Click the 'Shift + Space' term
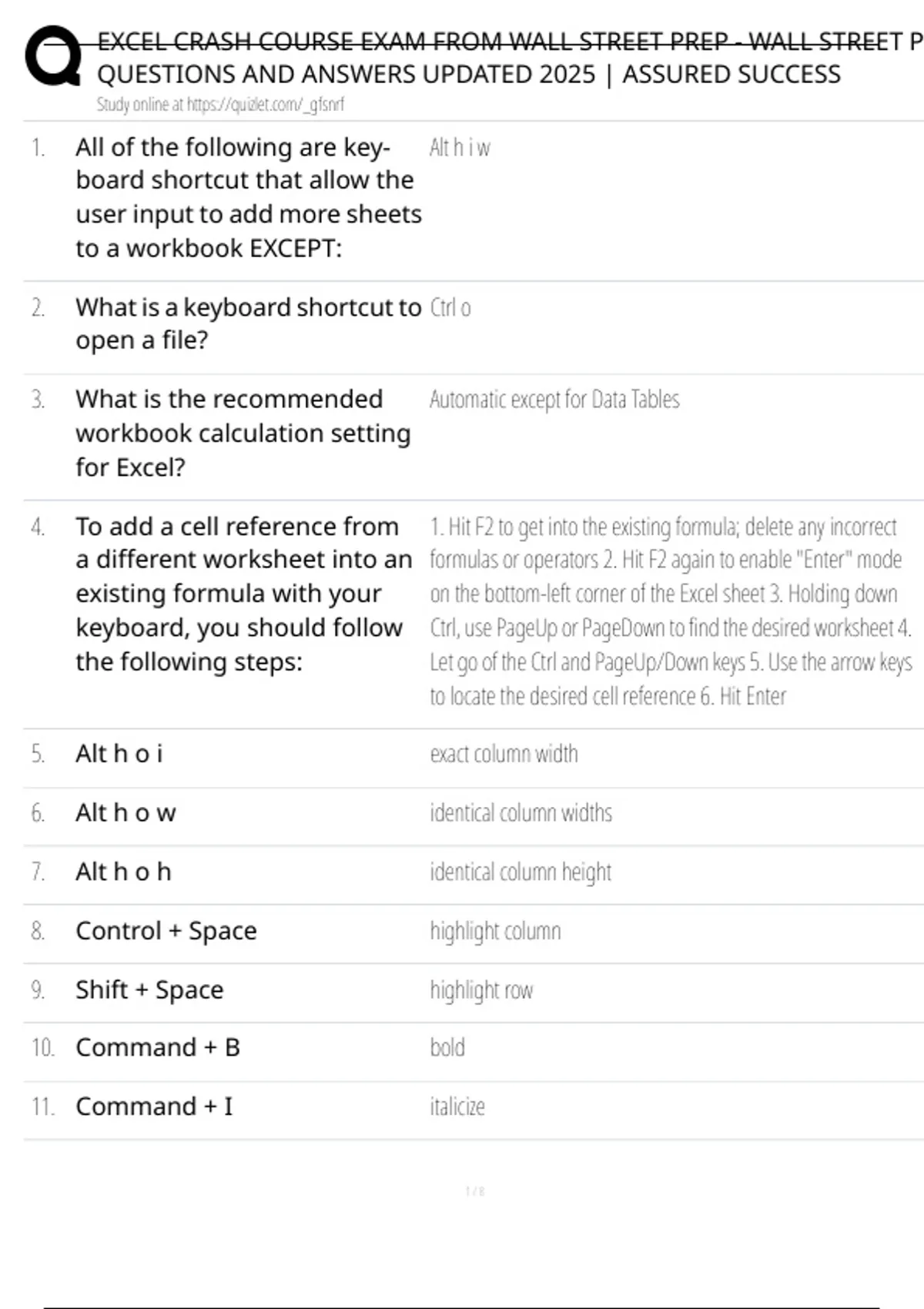Screen dimensions: 924x1309 tap(149, 989)
